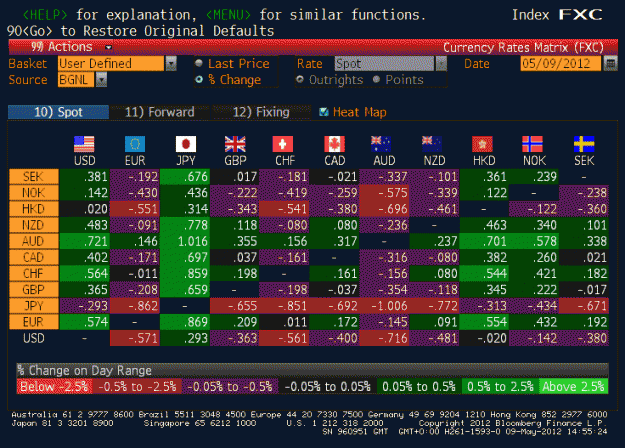Click the -0.5% to -2.5% legend swatch

coord(137,386)
